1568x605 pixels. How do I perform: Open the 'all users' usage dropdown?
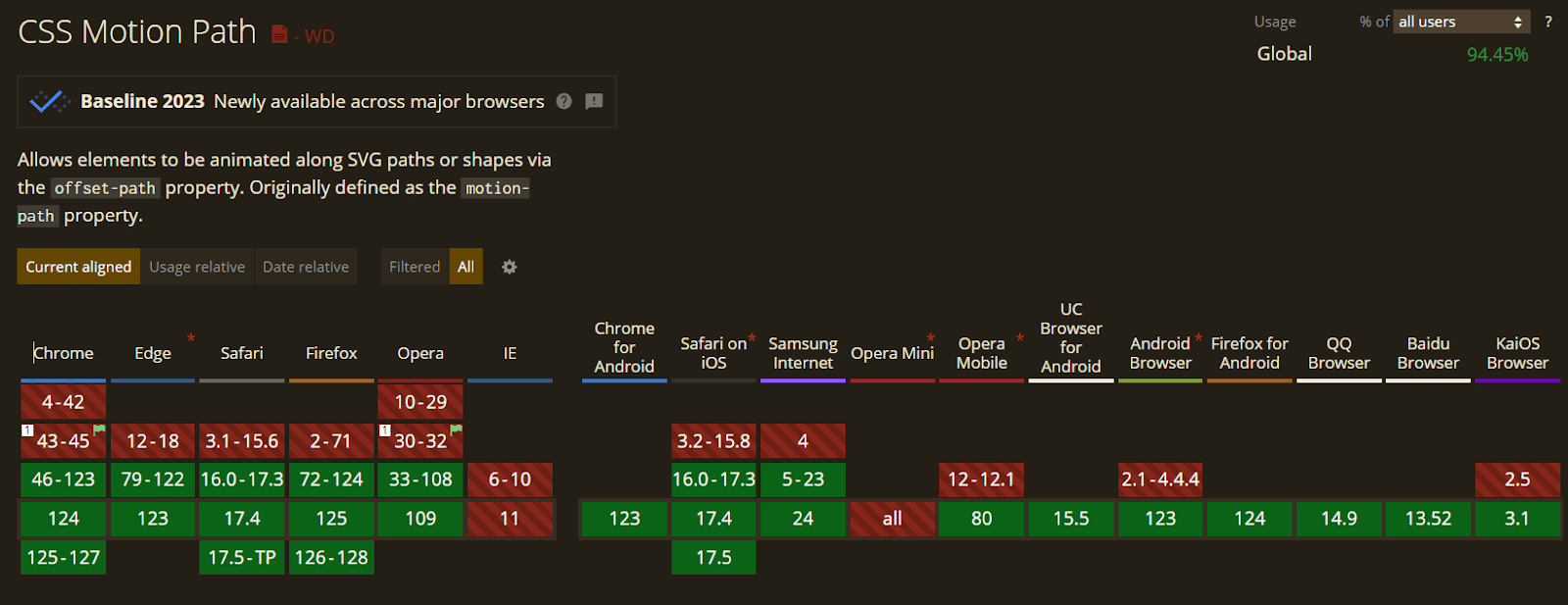[x=1461, y=22]
